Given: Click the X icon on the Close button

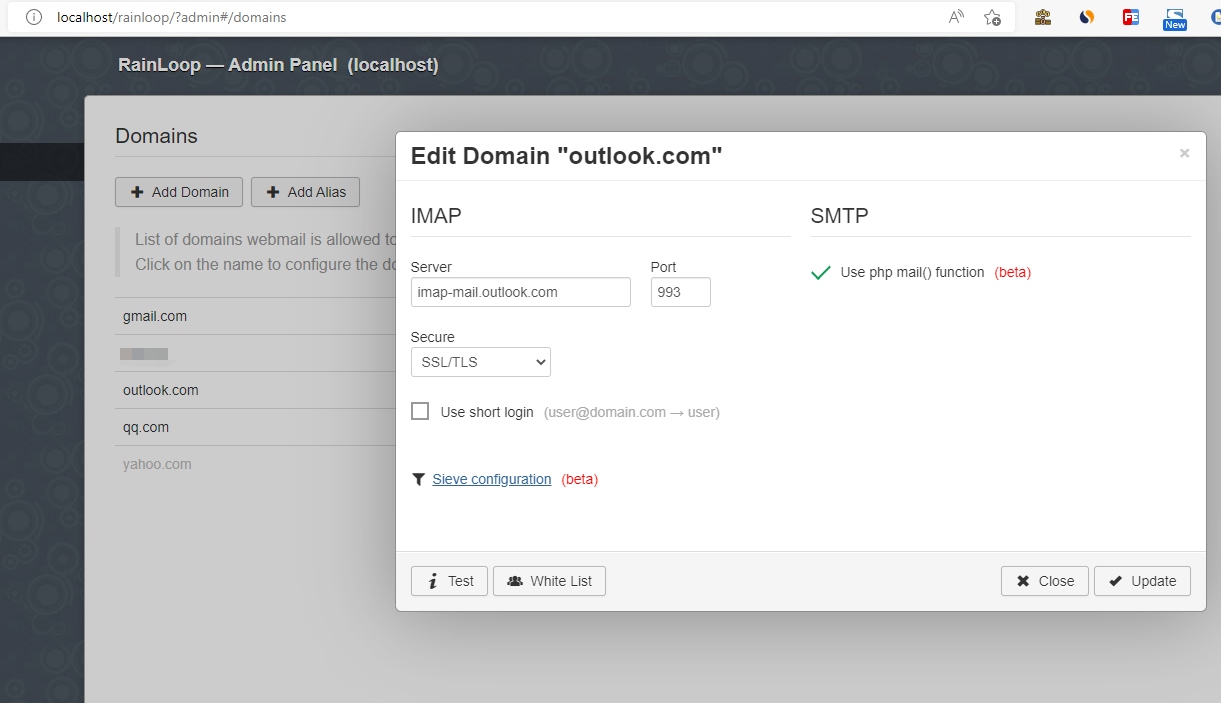Looking at the screenshot, I should (1022, 580).
